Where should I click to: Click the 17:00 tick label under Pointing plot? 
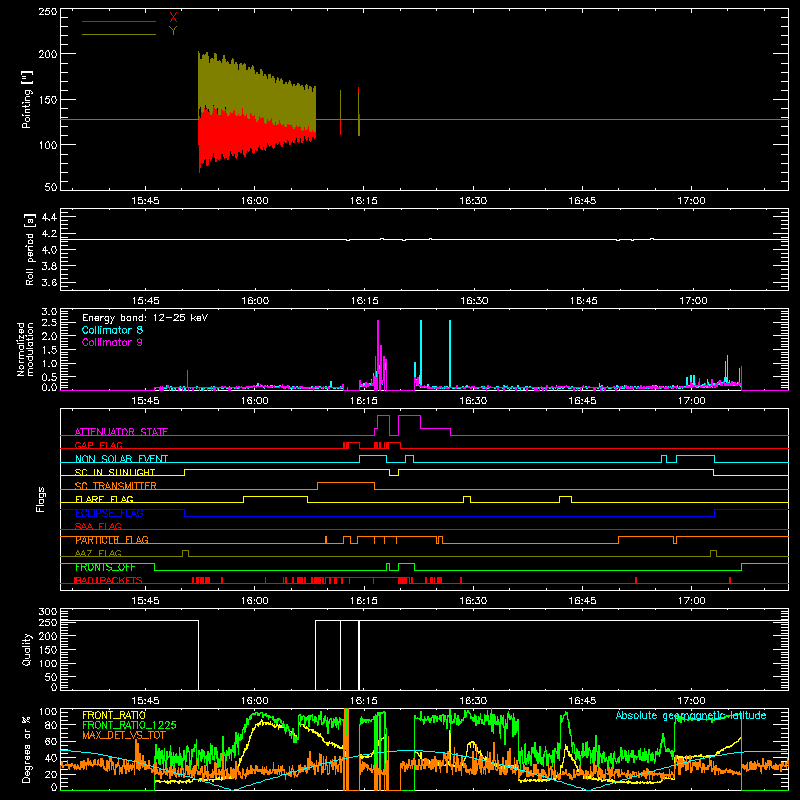tap(691, 201)
